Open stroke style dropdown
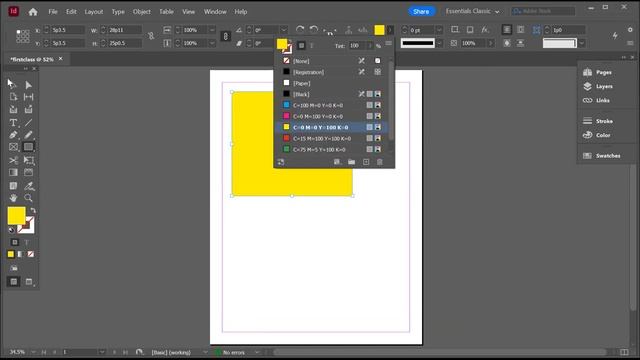 pos(439,43)
